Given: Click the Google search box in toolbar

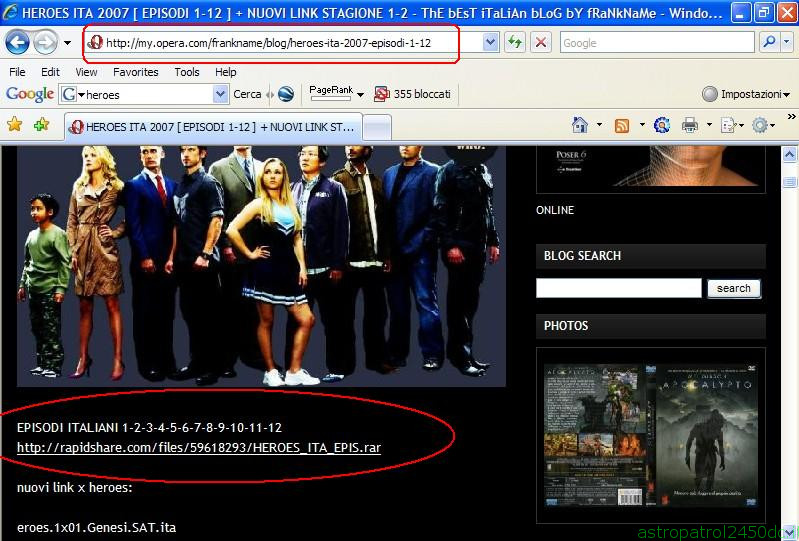Looking at the screenshot, I should [657, 43].
